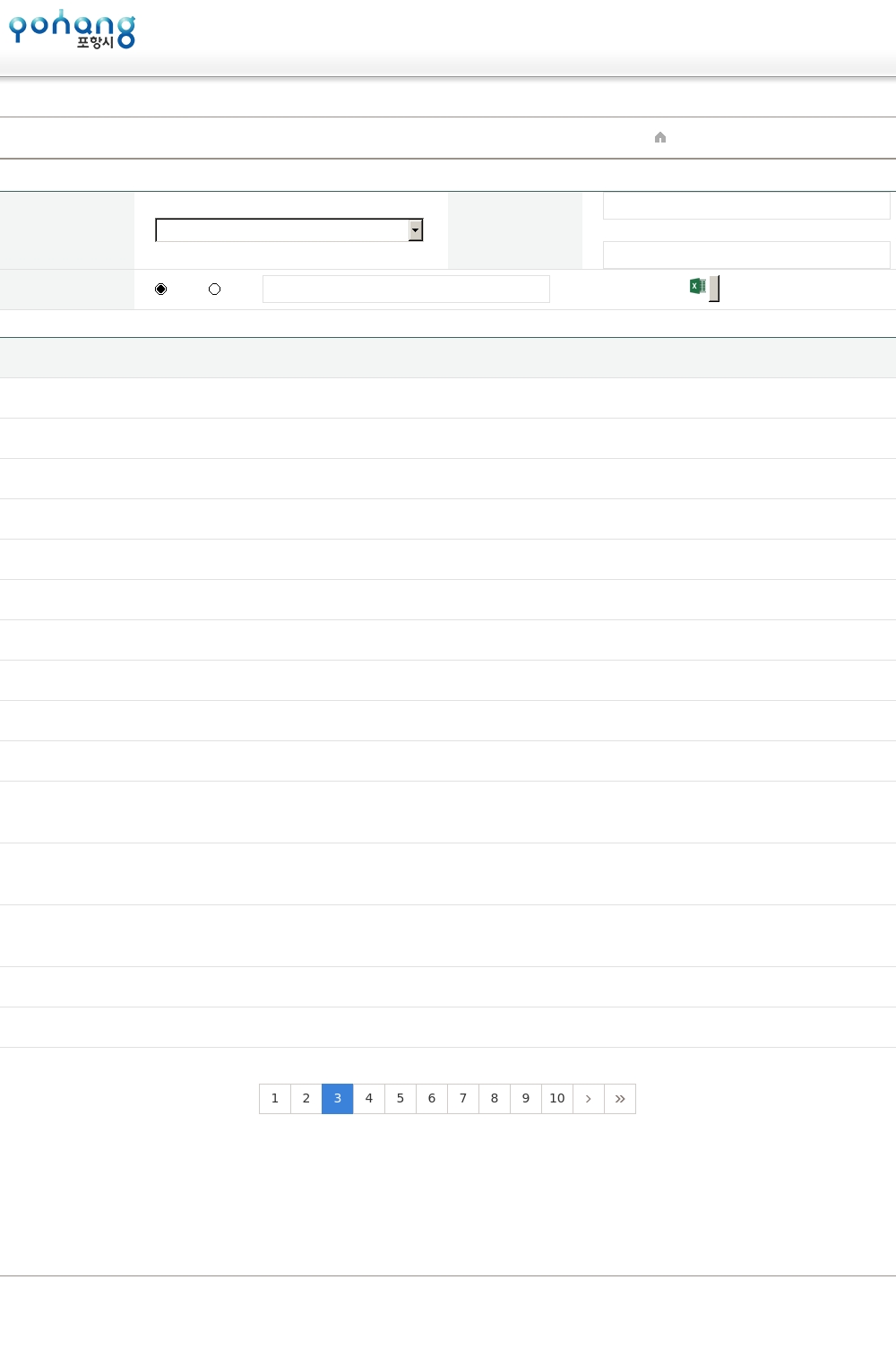896x1366 pixels.
Task: Go to the home icon in breadcrumb
Action: click(660, 137)
